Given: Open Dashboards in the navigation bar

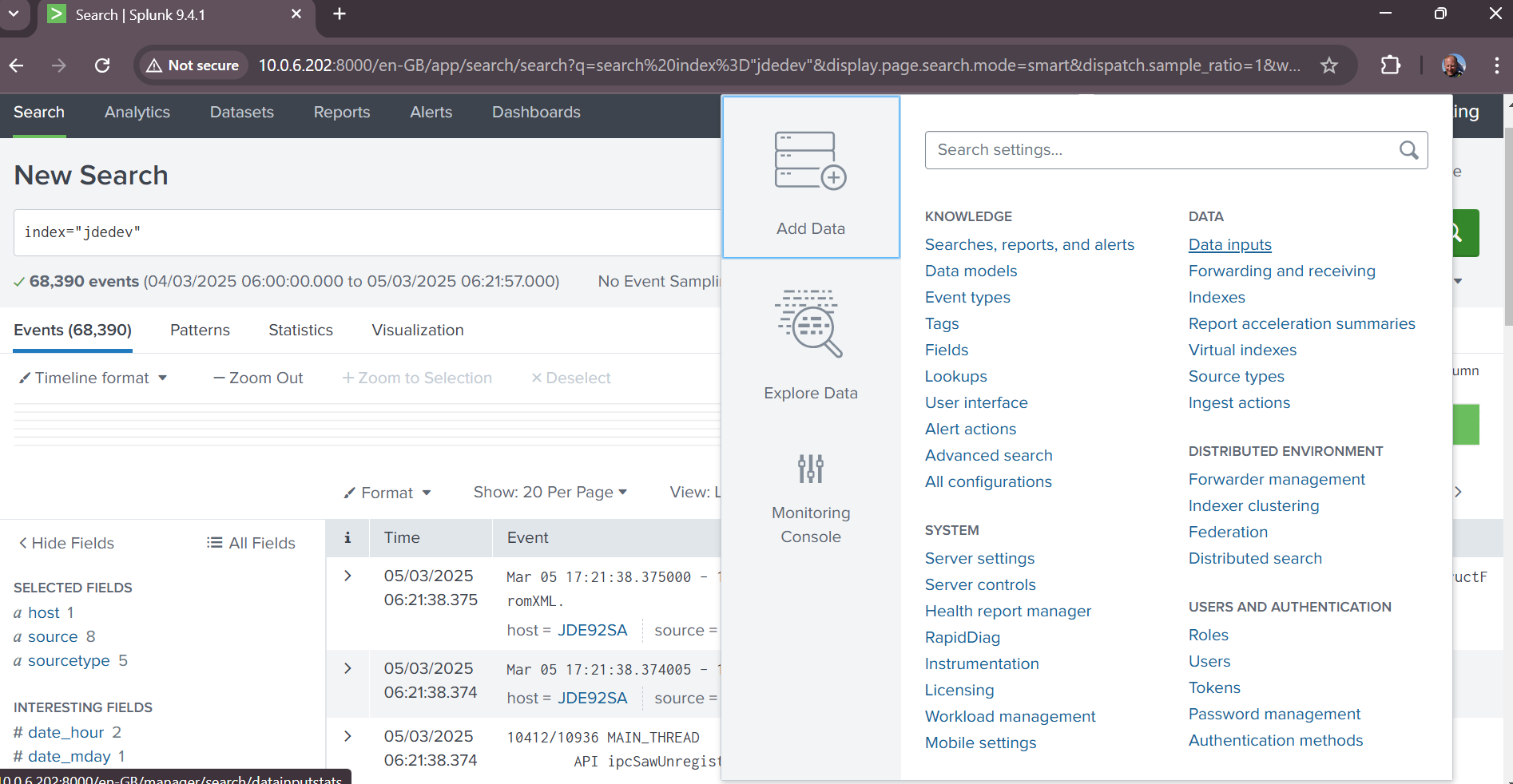Looking at the screenshot, I should point(536,113).
